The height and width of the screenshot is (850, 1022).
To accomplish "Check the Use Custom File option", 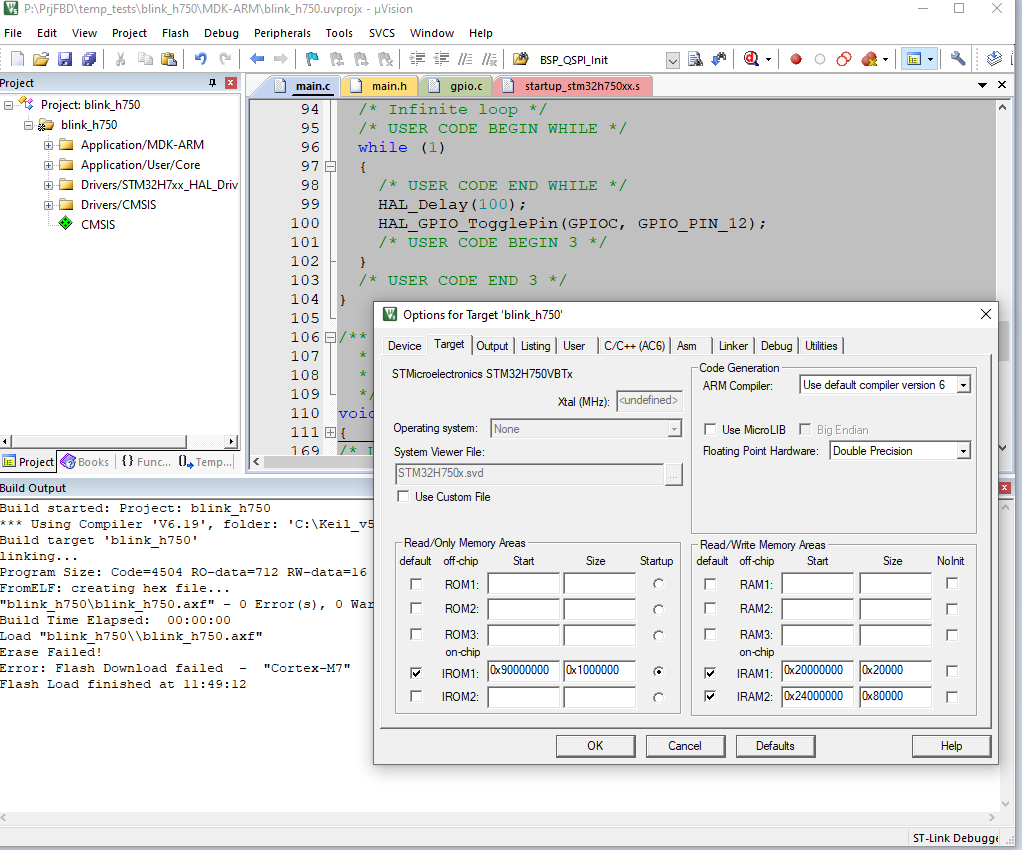I will (403, 496).
